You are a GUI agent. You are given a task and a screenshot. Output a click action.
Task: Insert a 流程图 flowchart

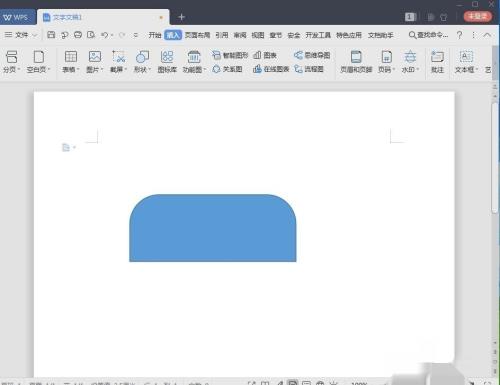coord(309,69)
